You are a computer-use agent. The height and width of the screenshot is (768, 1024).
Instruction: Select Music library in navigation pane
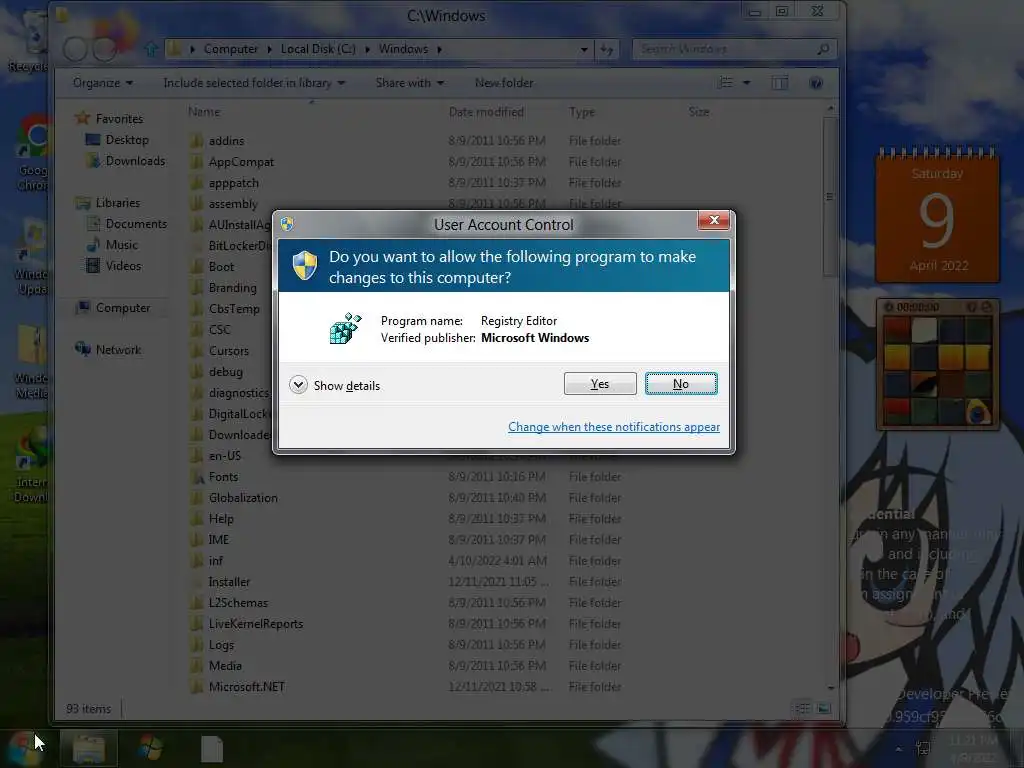click(x=121, y=244)
